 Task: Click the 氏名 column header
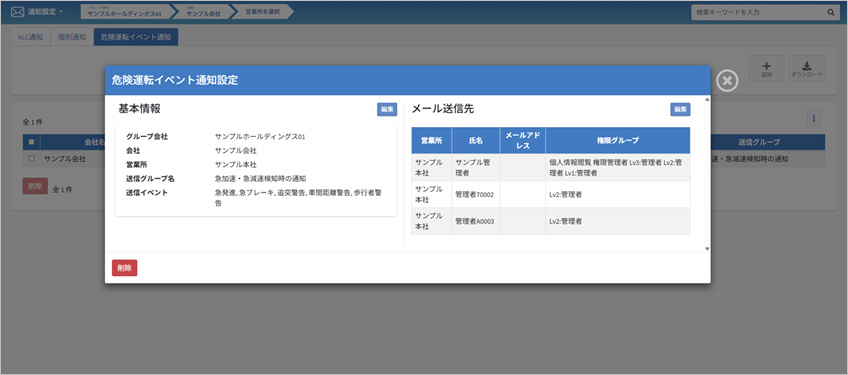pyautogui.click(x=476, y=141)
